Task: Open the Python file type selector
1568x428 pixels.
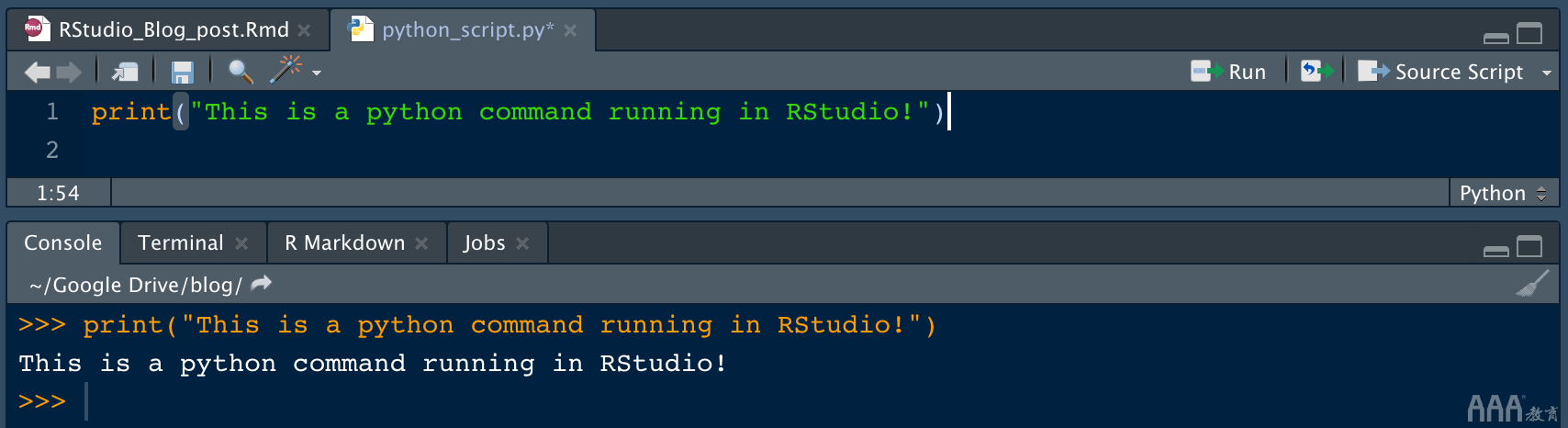Action: pos(1503,193)
